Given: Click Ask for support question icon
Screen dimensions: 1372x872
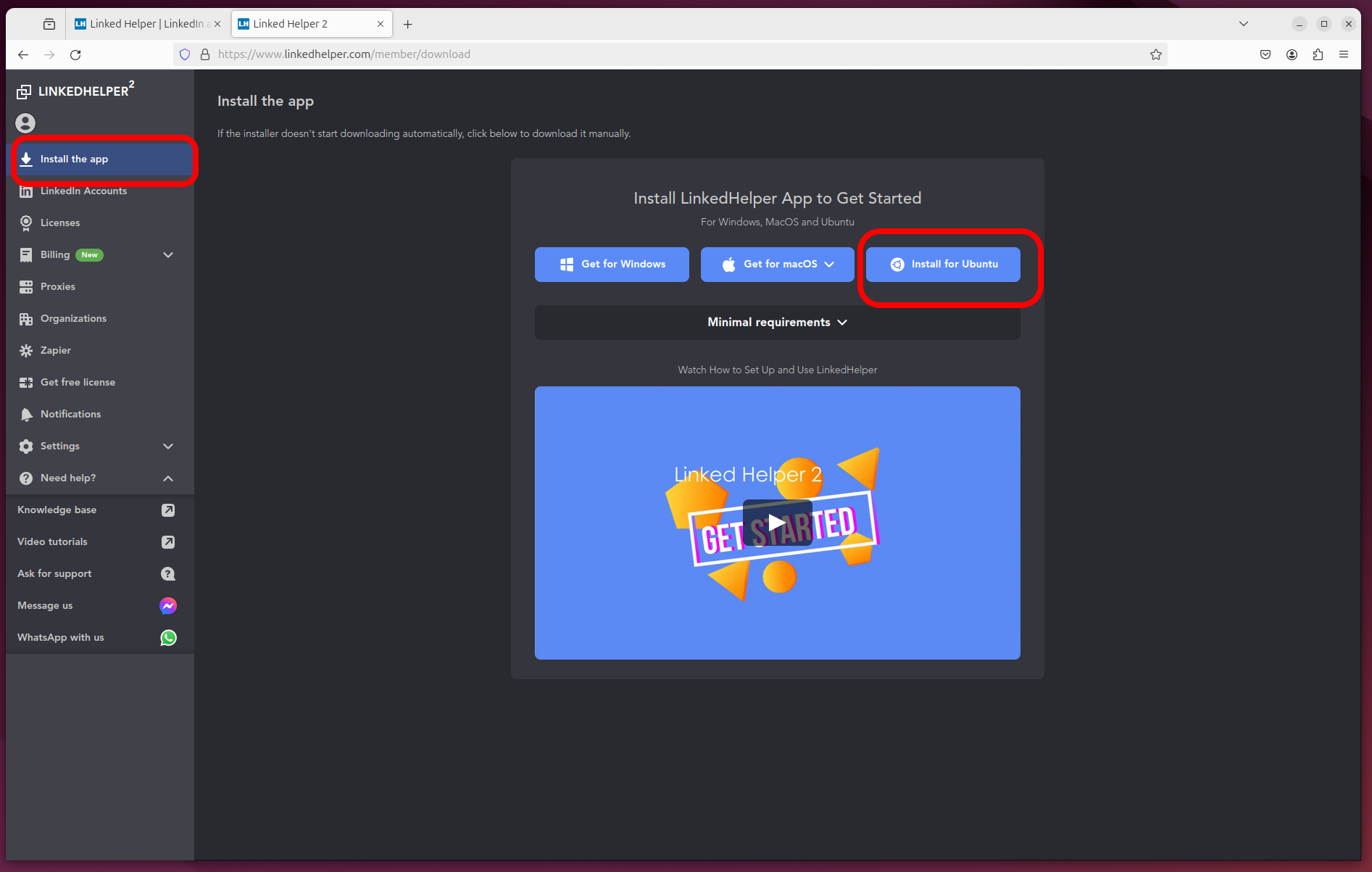Looking at the screenshot, I should click(x=168, y=574).
